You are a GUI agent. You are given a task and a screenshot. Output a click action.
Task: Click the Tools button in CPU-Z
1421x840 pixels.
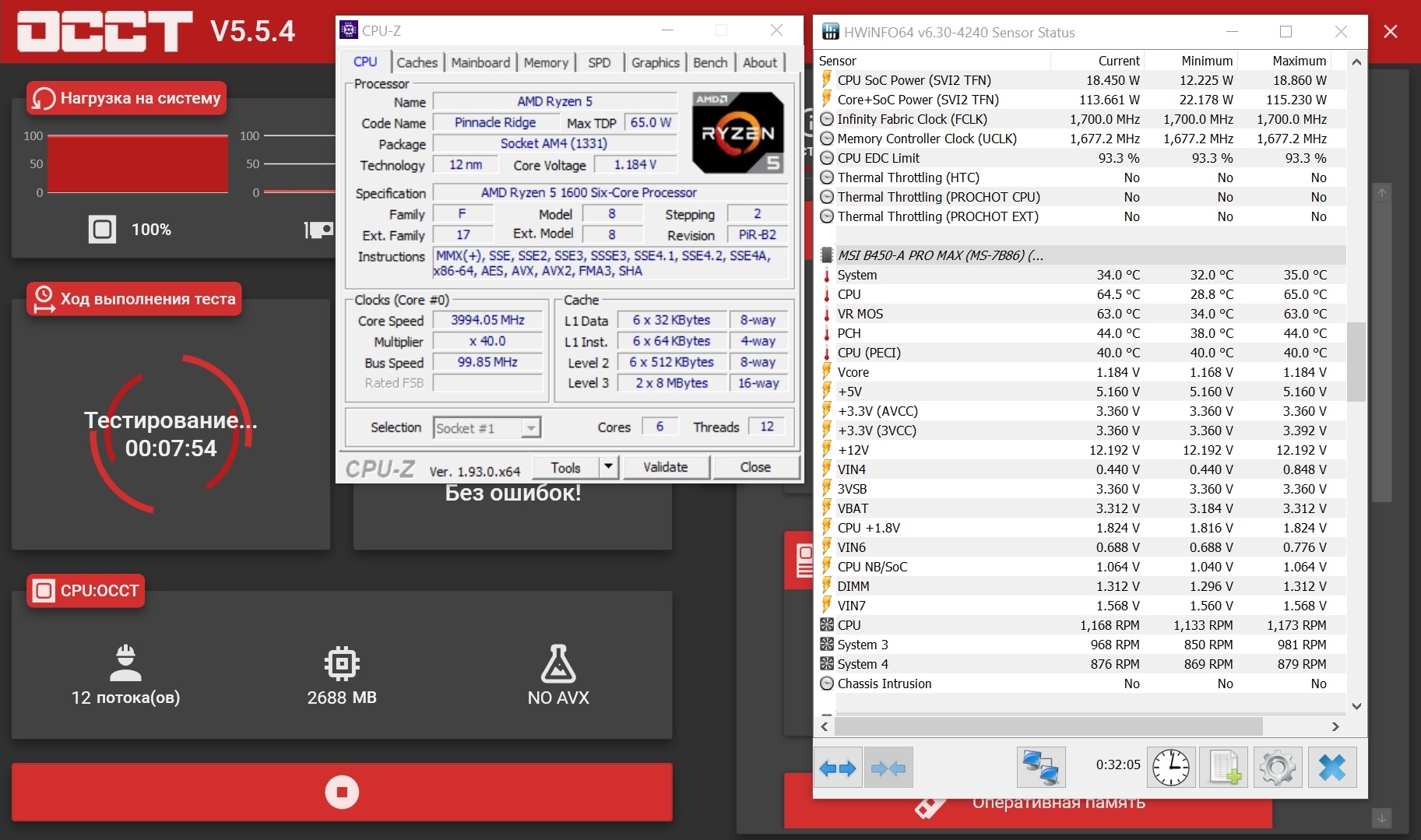565,467
